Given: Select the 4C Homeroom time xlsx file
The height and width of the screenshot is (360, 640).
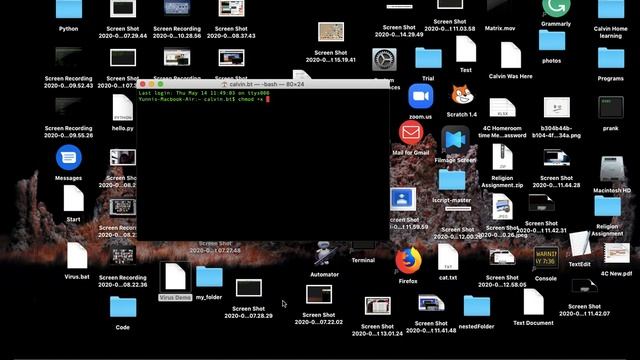Looking at the screenshot, I should click(x=502, y=108).
